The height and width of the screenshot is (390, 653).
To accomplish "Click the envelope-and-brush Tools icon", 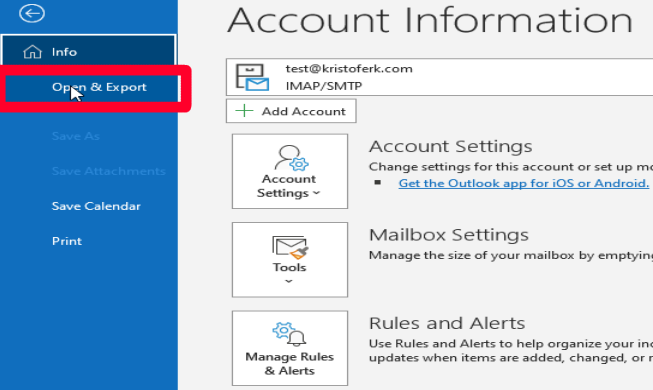I will [290, 247].
